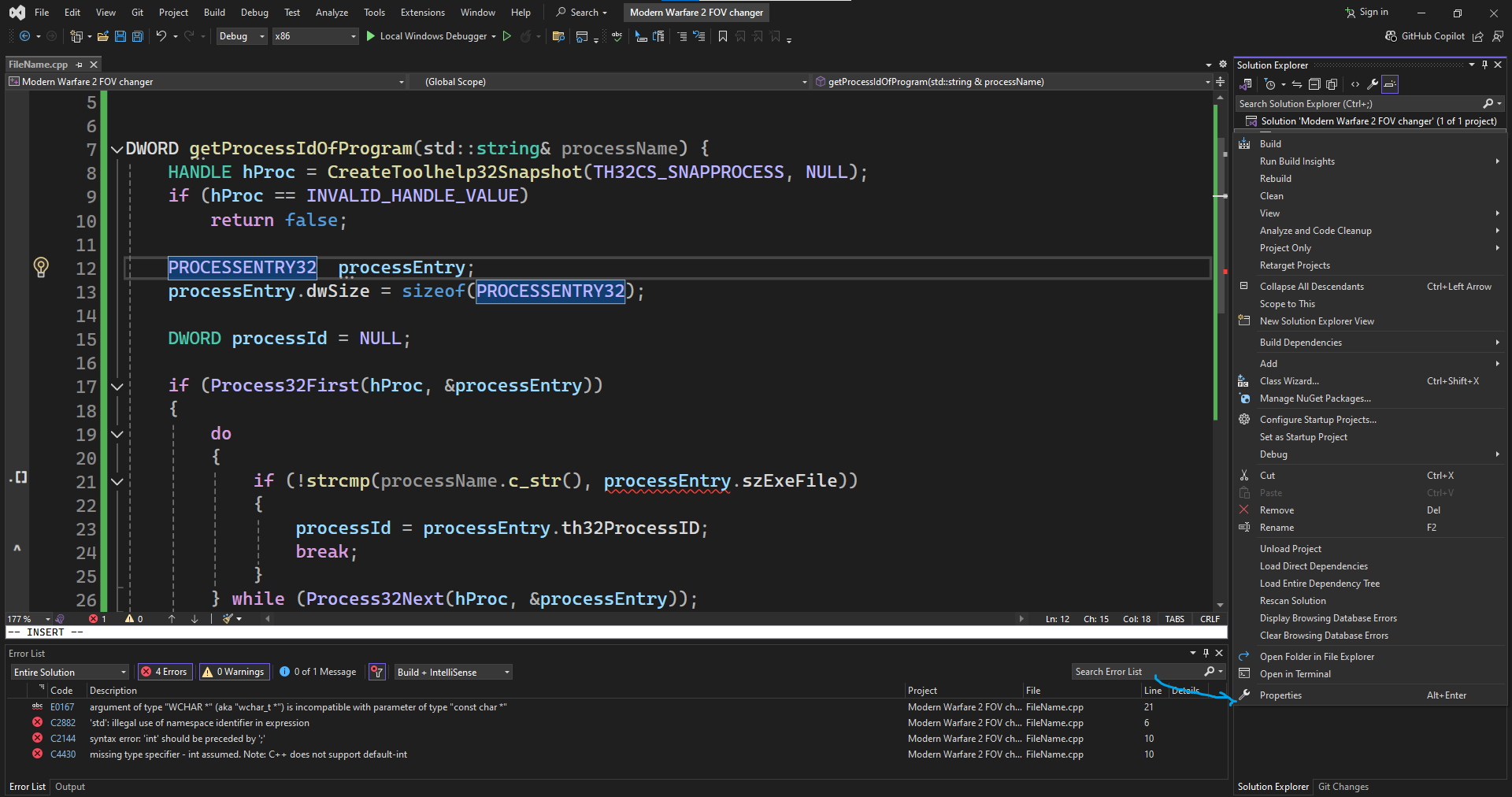The height and width of the screenshot is (797, 1512).
Task: Toggle the Preview Selected Items button in Solution Explorer
Action: coord(1390,84)
